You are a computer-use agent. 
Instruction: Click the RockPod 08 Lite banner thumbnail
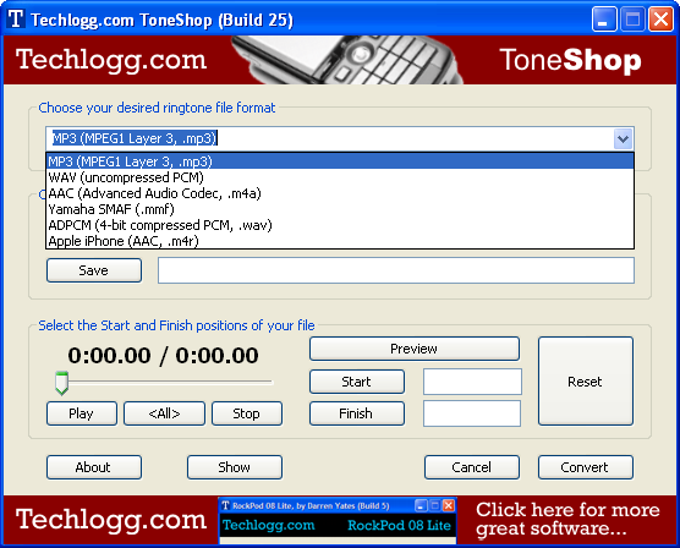pos(337,520)
